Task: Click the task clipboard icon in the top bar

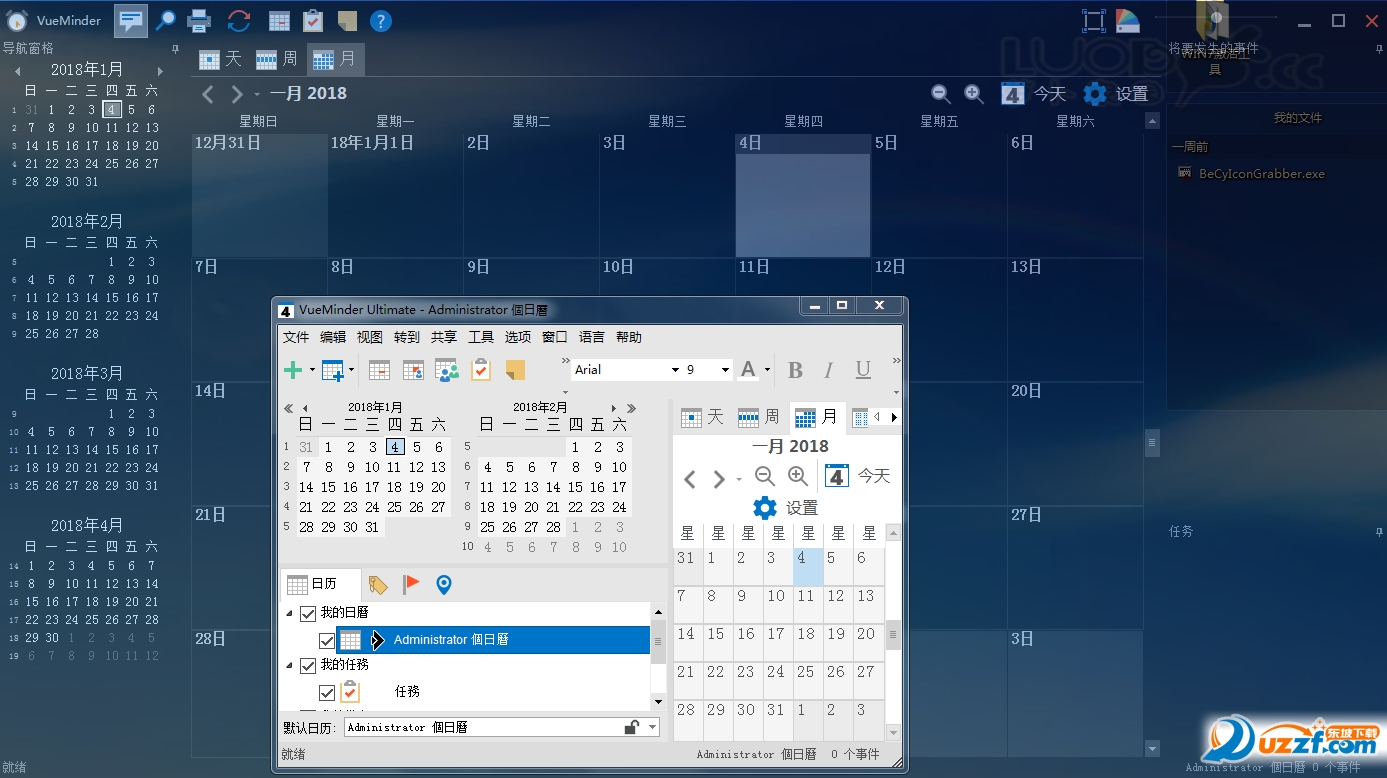Action: coord(313,20)
